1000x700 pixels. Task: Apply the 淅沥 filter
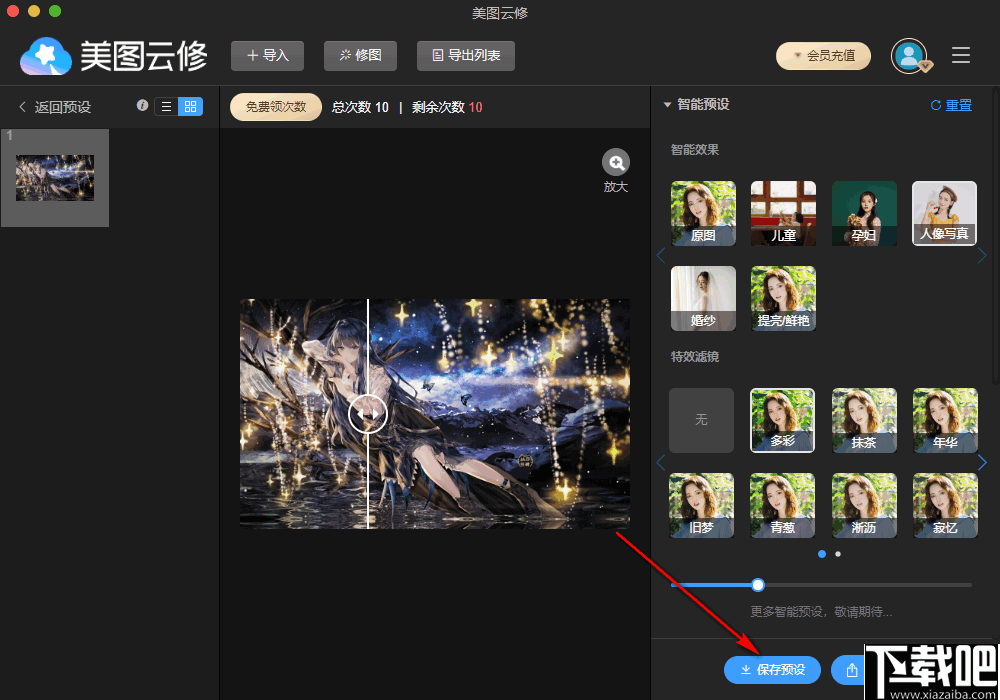[x=864, y=506]
